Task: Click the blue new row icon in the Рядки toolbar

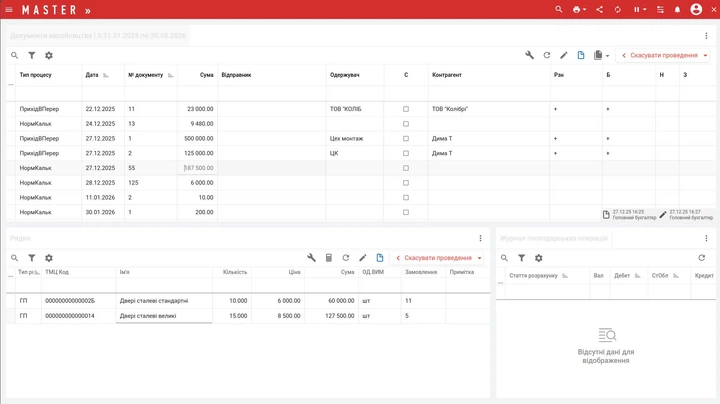Action: [380, 258]
